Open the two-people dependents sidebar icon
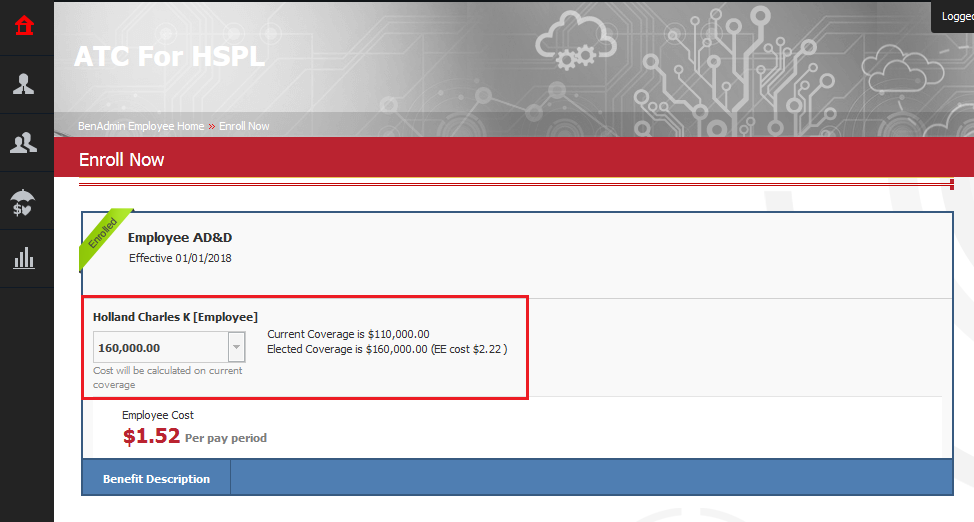The image size is (974, 522). [x=25, y=143]
